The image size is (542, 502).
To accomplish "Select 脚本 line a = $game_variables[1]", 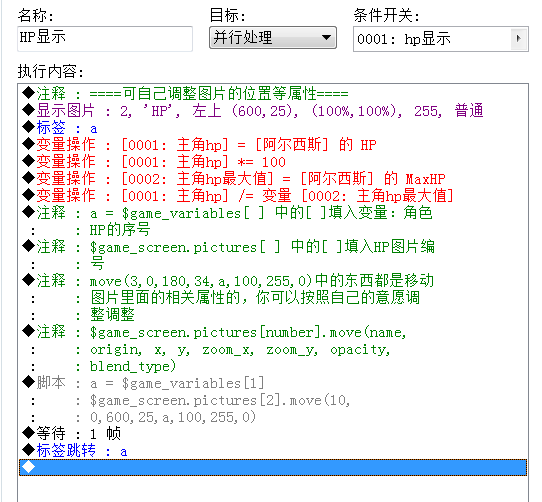I will coord(273,383).
